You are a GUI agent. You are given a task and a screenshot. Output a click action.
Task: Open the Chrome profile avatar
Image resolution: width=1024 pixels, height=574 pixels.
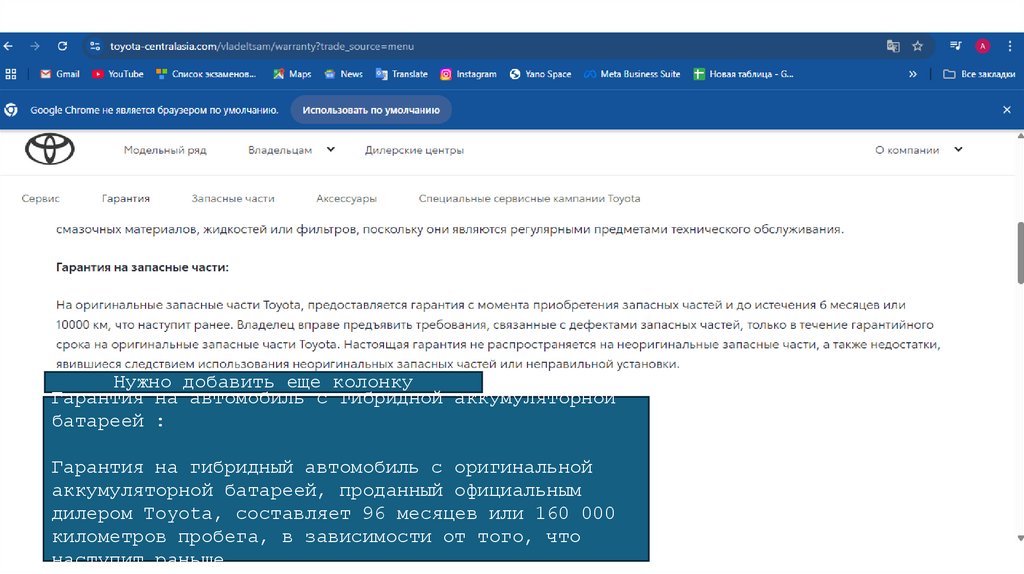[x=982, y=46]
